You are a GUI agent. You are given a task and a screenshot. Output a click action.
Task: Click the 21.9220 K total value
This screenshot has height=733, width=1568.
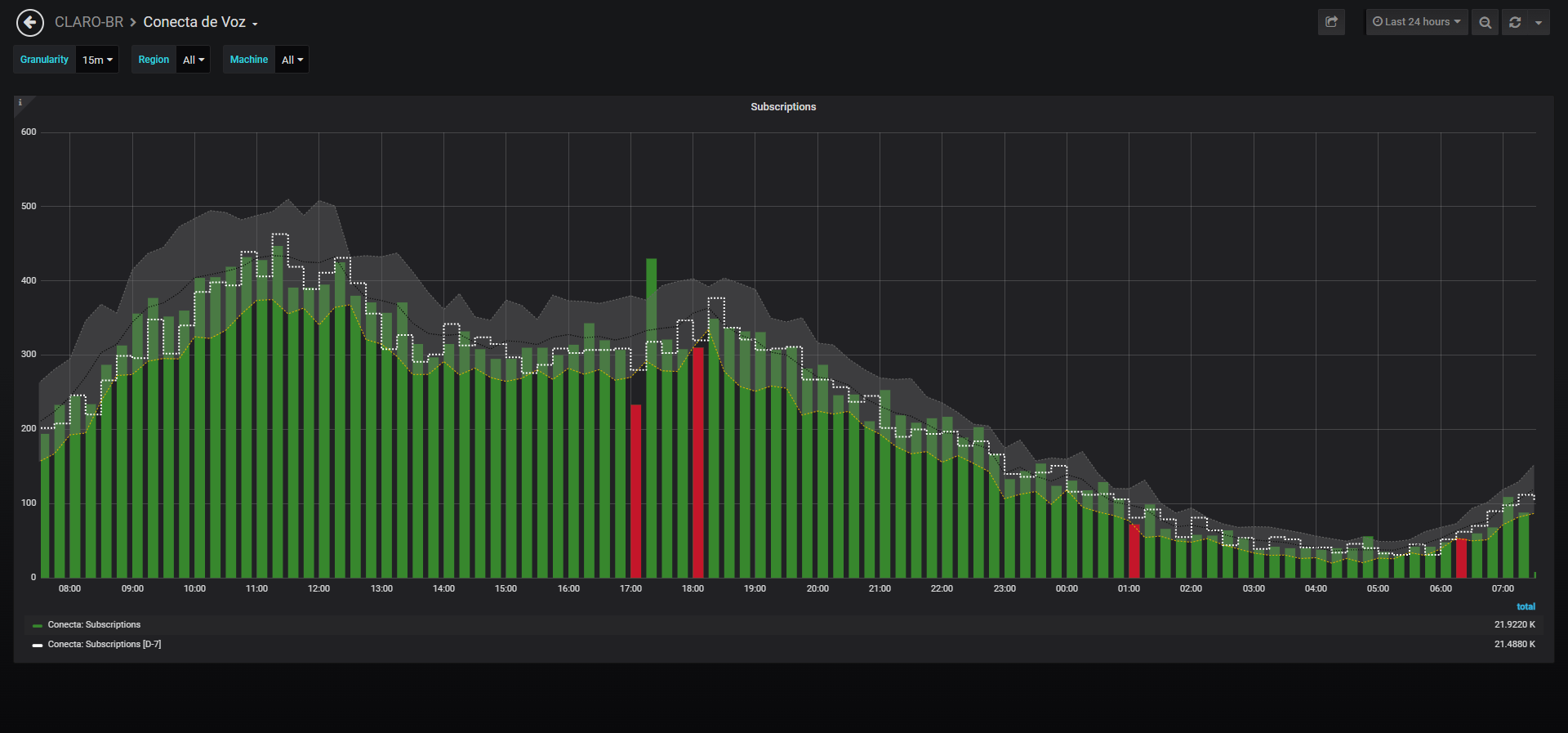1515,625
